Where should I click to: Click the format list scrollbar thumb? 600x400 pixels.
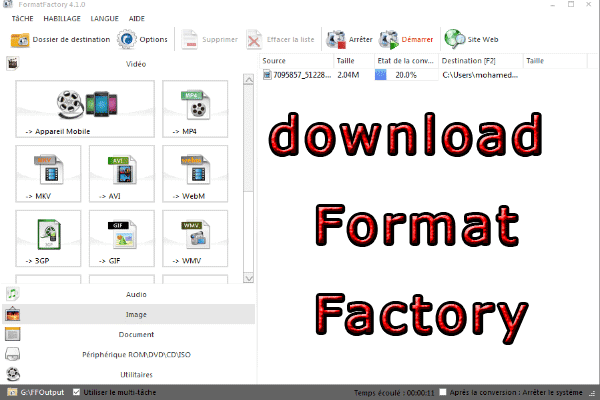(249, 139)
